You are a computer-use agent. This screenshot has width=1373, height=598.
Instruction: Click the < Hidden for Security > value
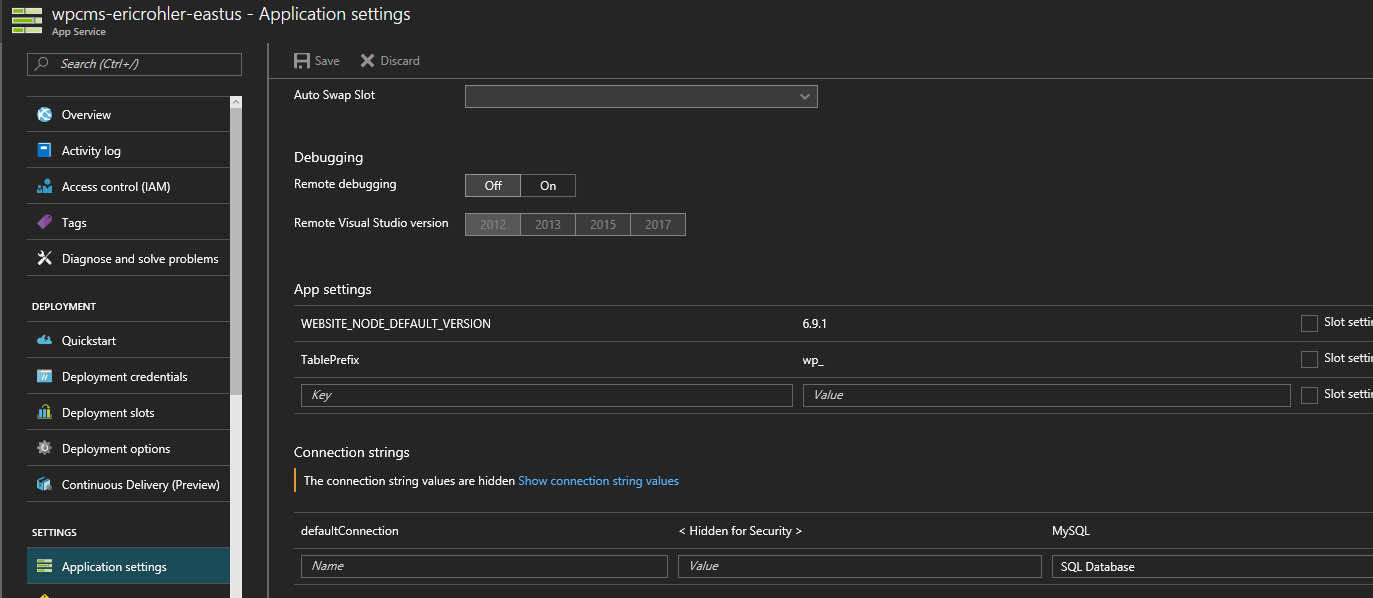click(x=740, y=531)
